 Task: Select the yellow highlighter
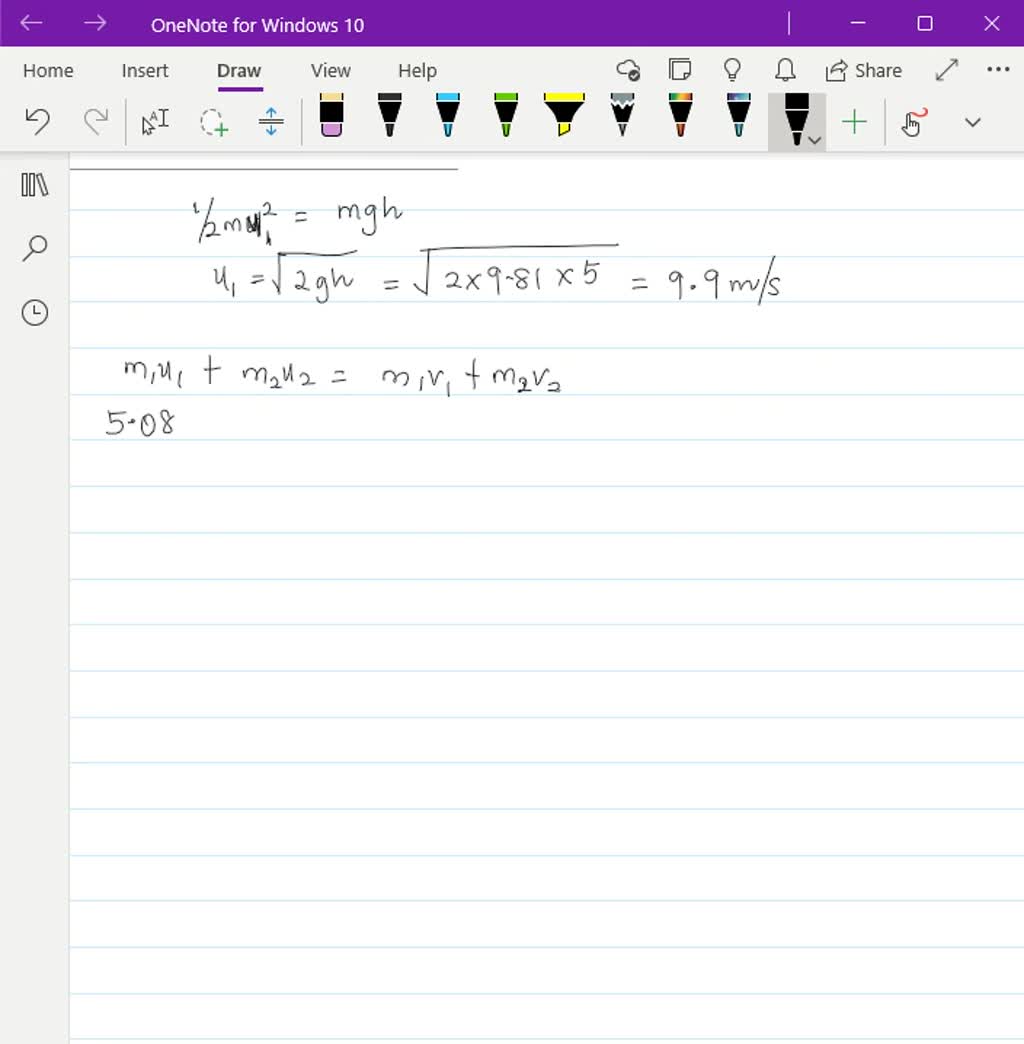click(x=564, y=116)
